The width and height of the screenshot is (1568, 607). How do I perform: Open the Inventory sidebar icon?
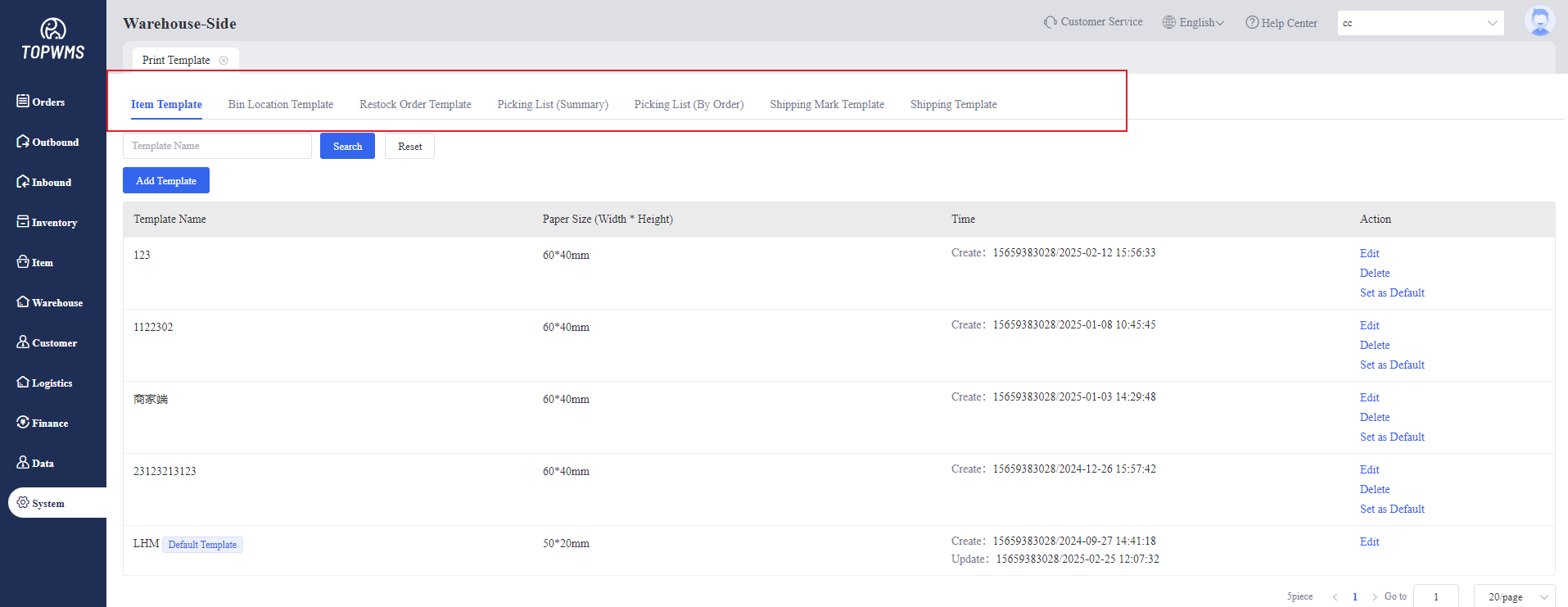coord(23,222)
